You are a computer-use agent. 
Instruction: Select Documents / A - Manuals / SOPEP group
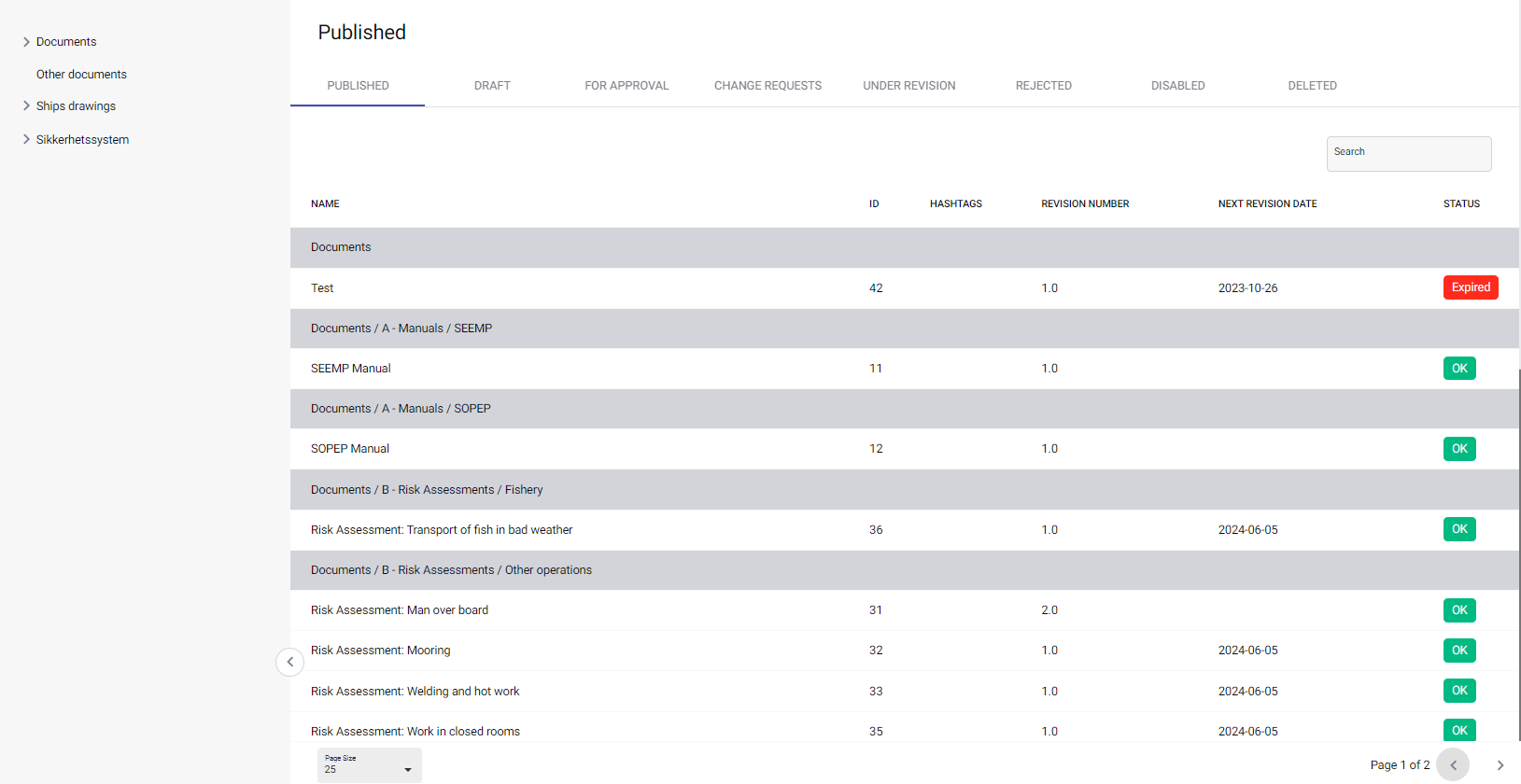click(x=904, y=409)
